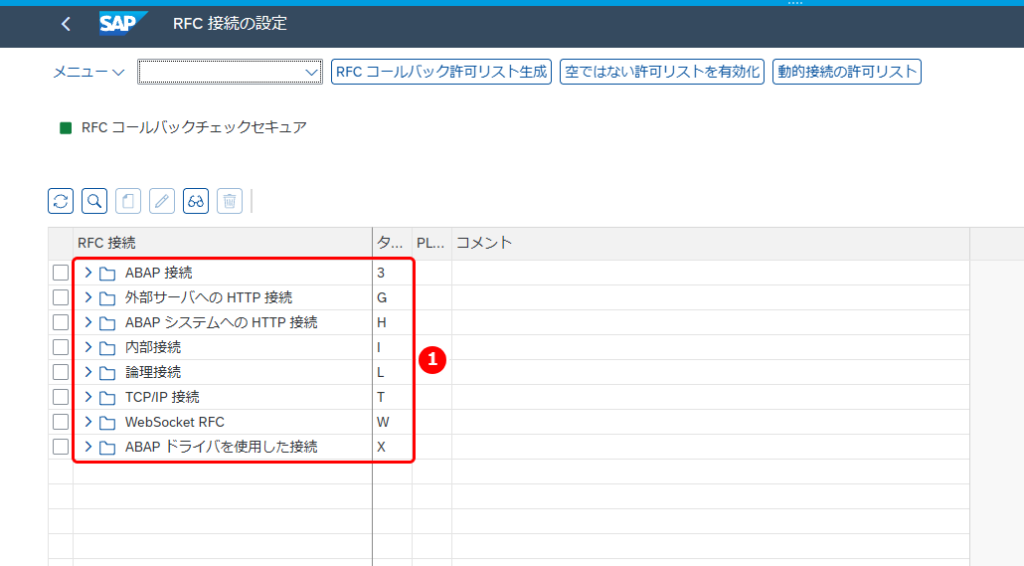Open the search (magnifier) tool

(95, 201)
